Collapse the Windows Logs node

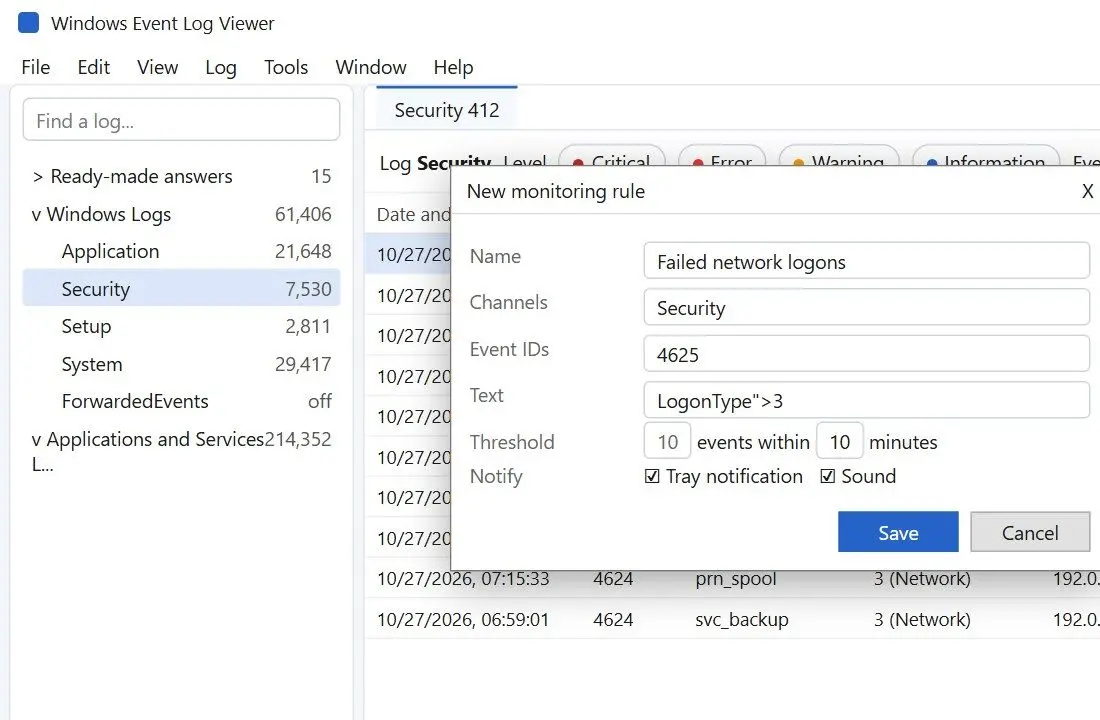[x=36, y=215]
